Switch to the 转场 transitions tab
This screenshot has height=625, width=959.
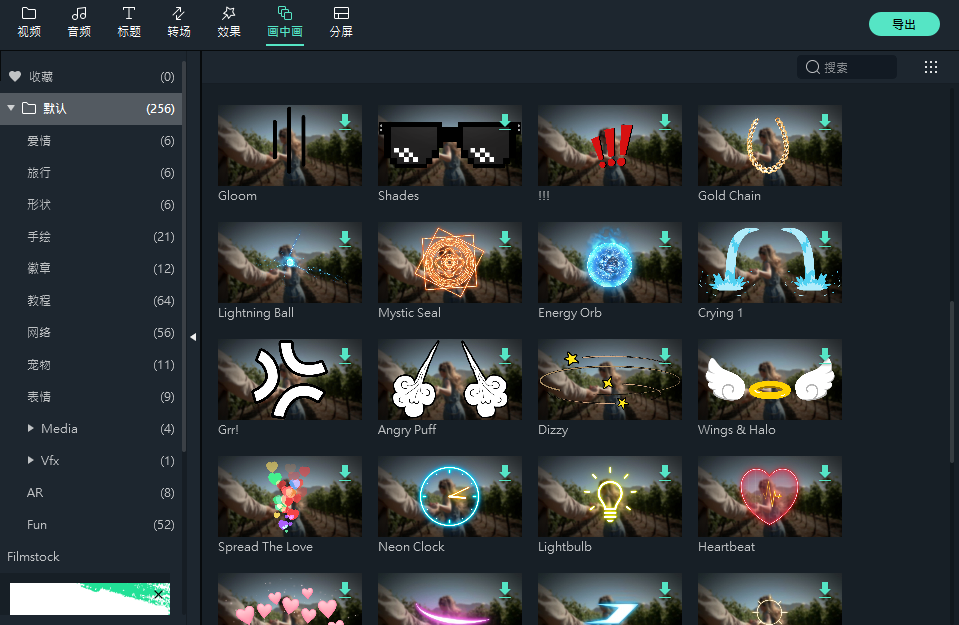click(x=179, y=23)
